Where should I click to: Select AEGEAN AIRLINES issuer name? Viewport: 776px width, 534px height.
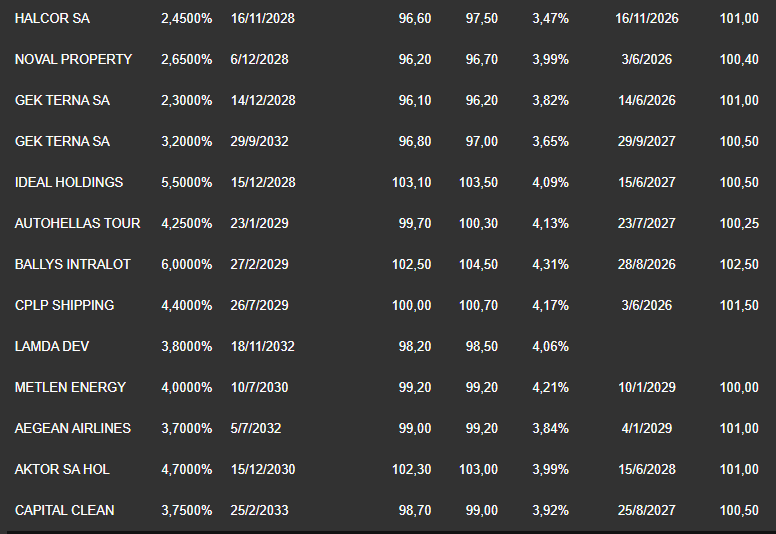tap(73, 429)
